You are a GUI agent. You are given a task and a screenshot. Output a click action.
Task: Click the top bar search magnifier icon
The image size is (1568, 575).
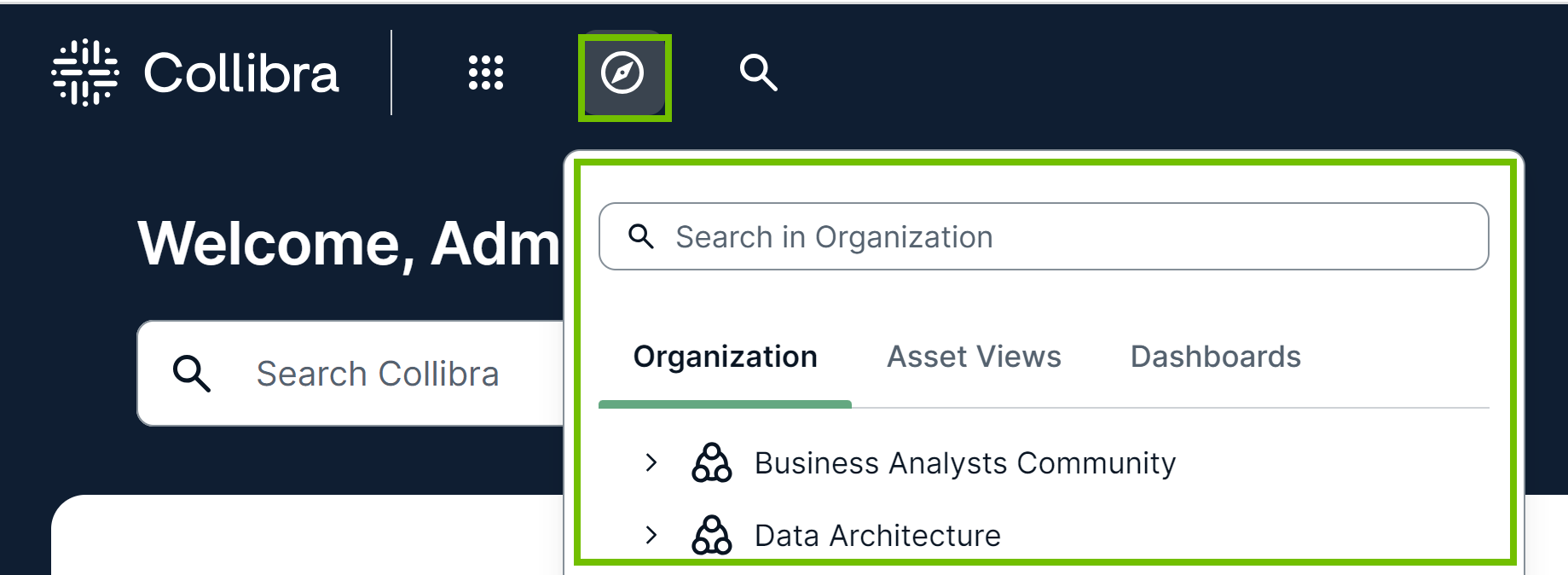click(758, 73)
